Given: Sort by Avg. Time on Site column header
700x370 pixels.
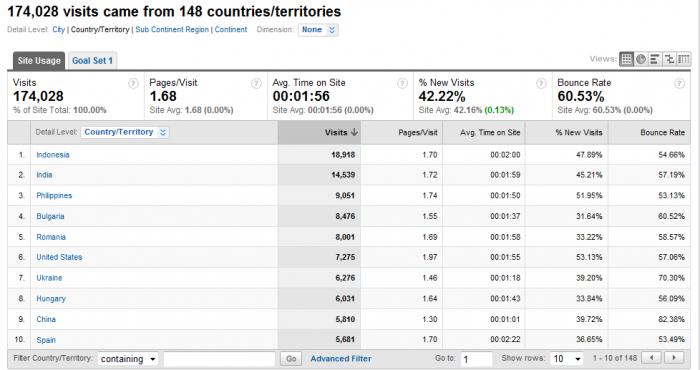Looking at the screenshot, I should pyautogui.click(x=484, y=133).
